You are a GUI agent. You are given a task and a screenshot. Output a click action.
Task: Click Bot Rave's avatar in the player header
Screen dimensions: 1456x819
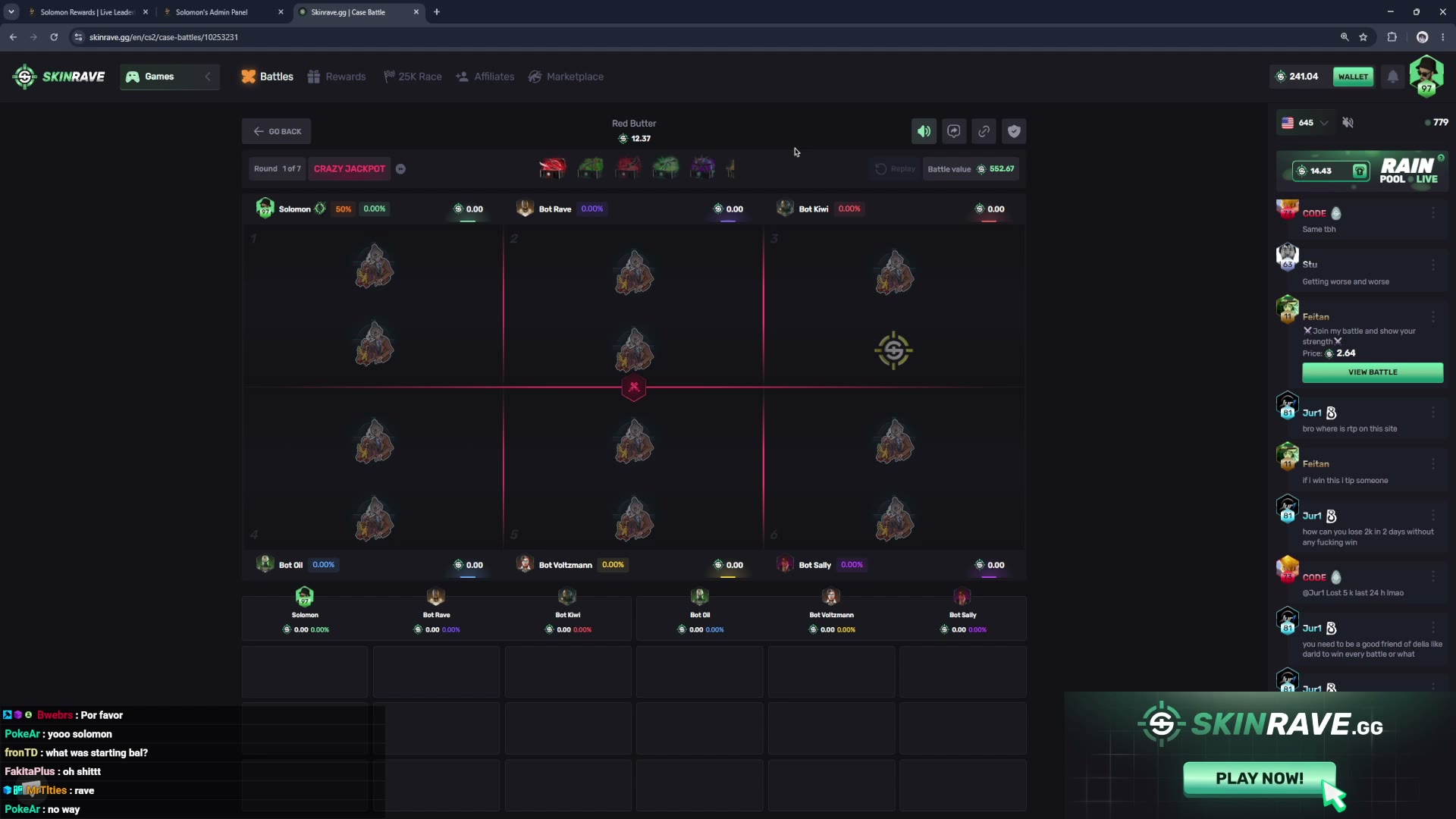tap(525, 209)
